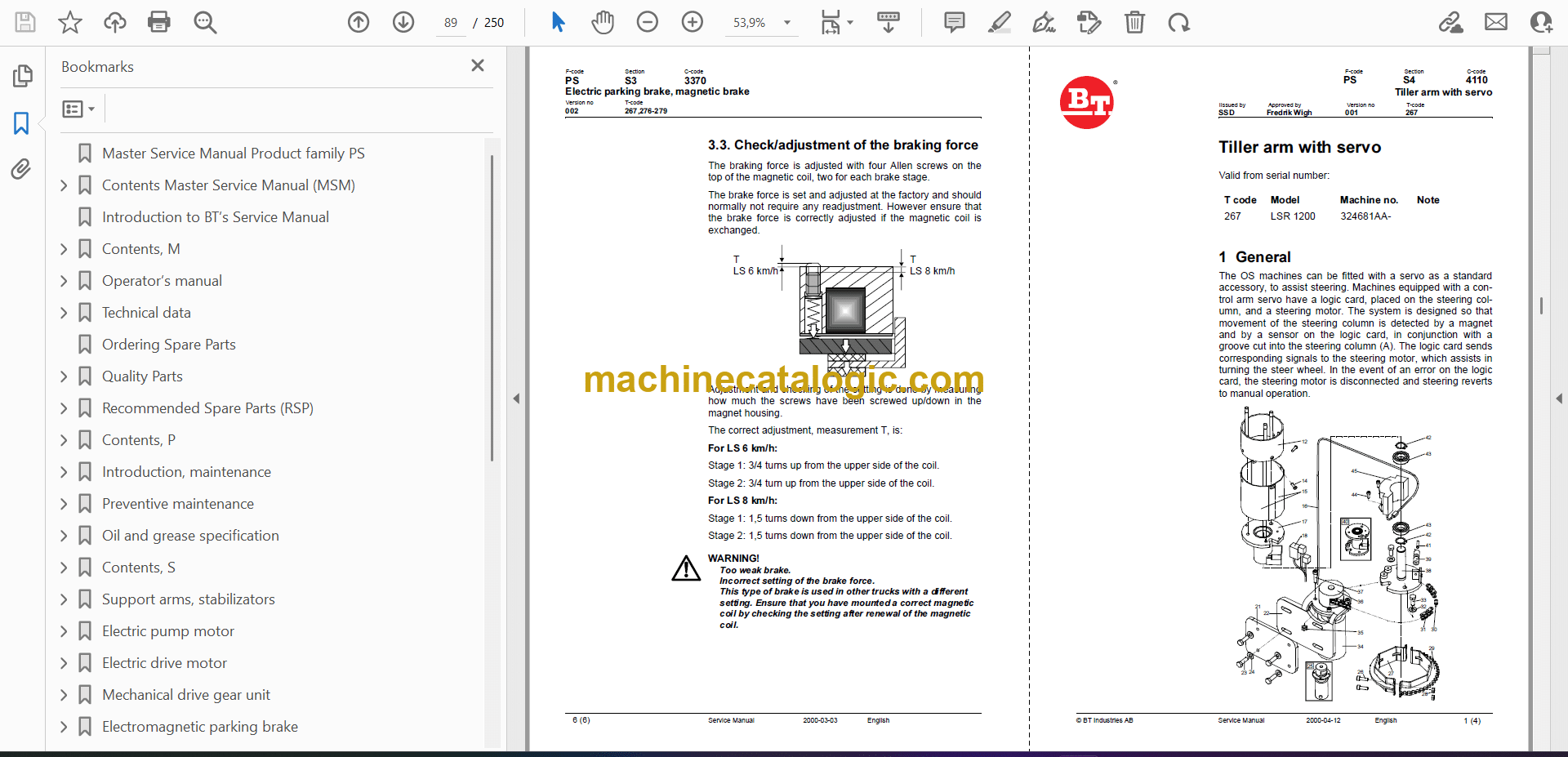
Task: Select the Hand pan tool
Action: click(603, 22)
